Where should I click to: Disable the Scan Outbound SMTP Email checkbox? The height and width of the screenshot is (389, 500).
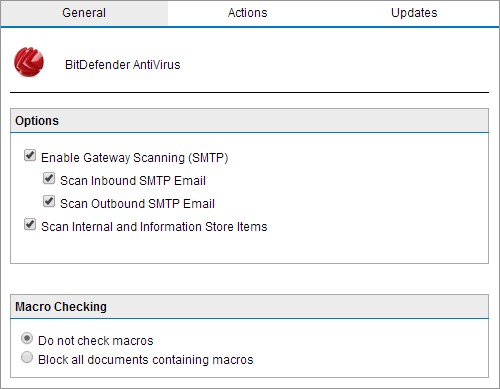(49, 201)
